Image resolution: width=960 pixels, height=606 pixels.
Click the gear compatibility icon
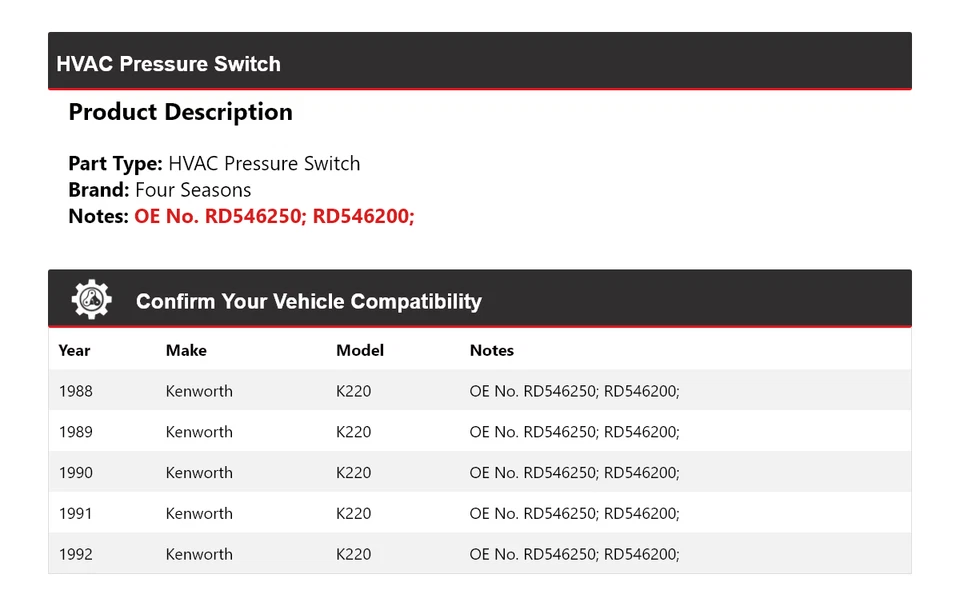[91, 300]
